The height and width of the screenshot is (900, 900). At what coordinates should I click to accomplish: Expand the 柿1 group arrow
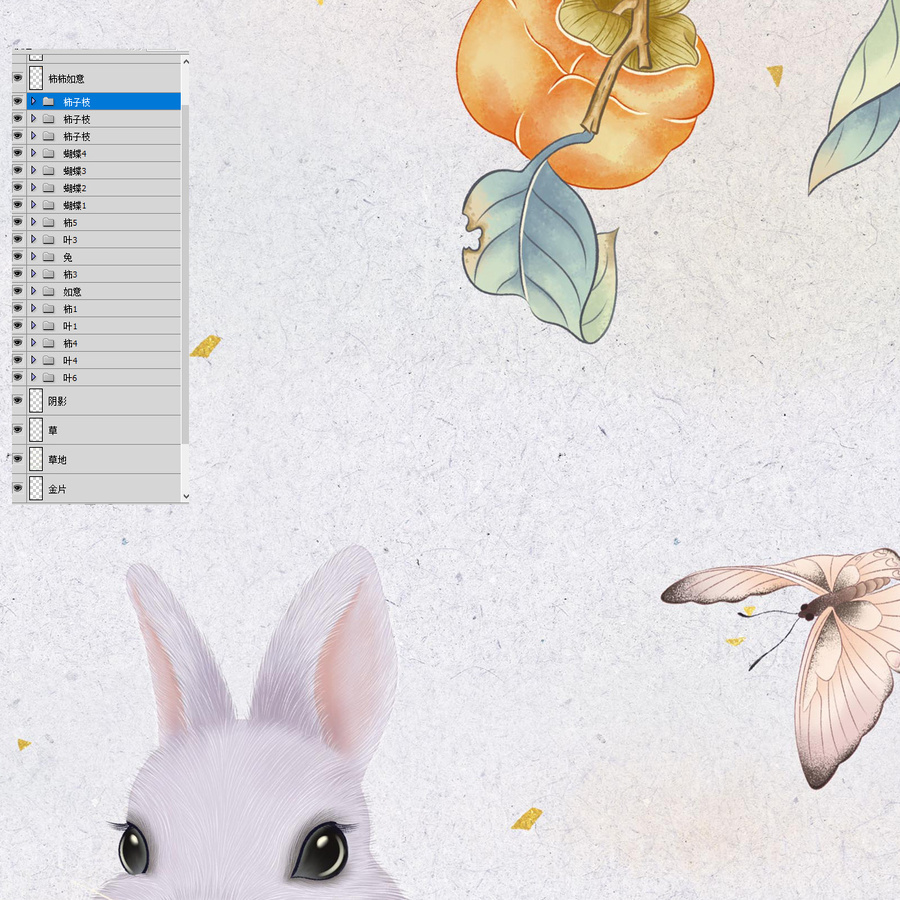(33, 308)
